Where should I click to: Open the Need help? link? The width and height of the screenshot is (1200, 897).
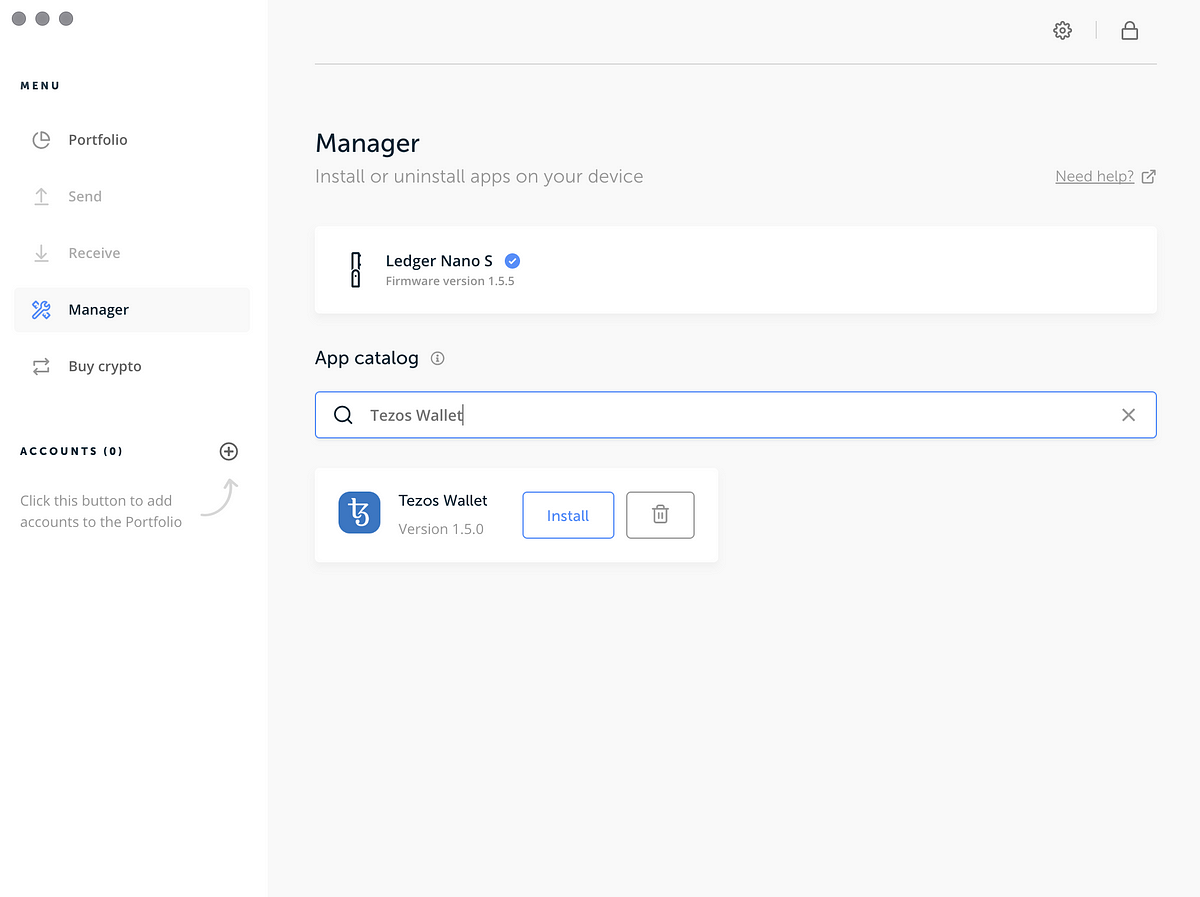pos(1095,176)
